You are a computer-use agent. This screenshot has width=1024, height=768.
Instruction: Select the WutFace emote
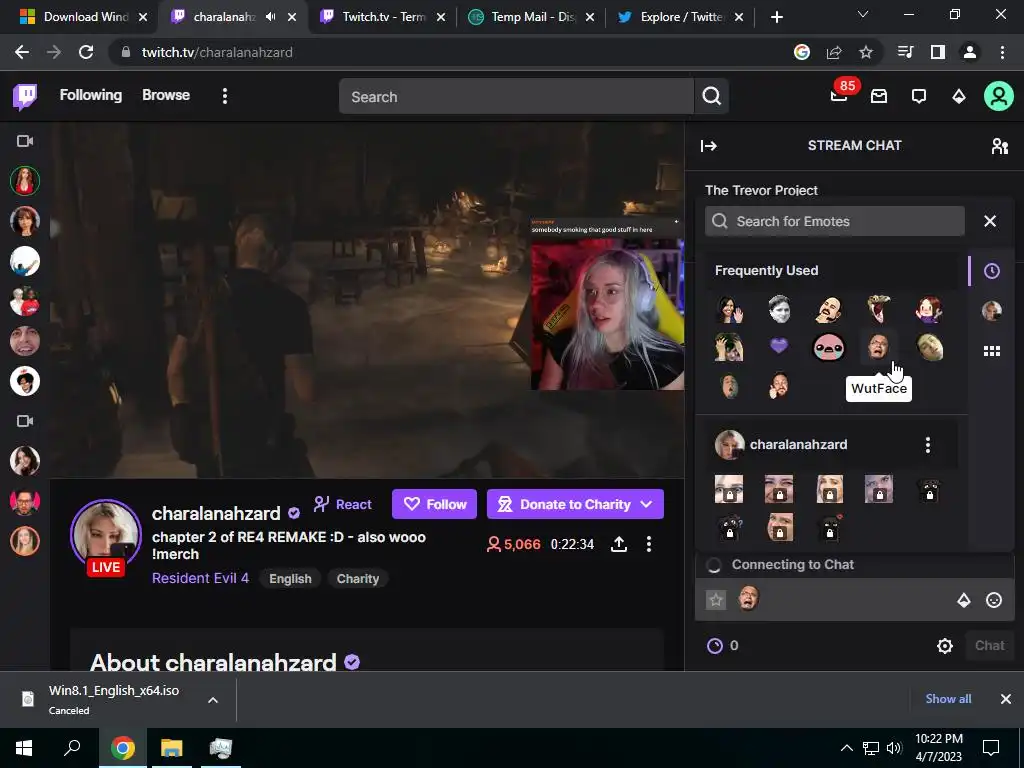[x=878, y=347]
